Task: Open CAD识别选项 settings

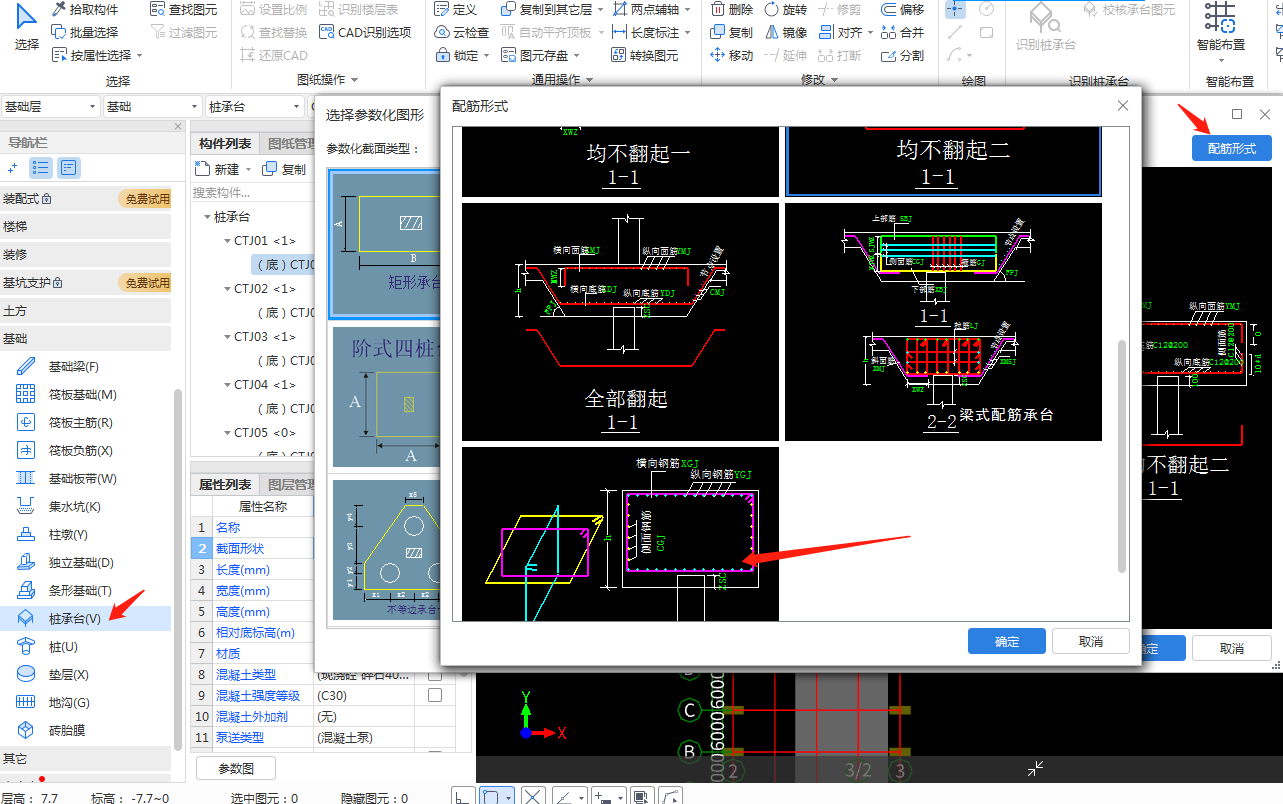Action: pyautogui.click(x=365, y=32)
